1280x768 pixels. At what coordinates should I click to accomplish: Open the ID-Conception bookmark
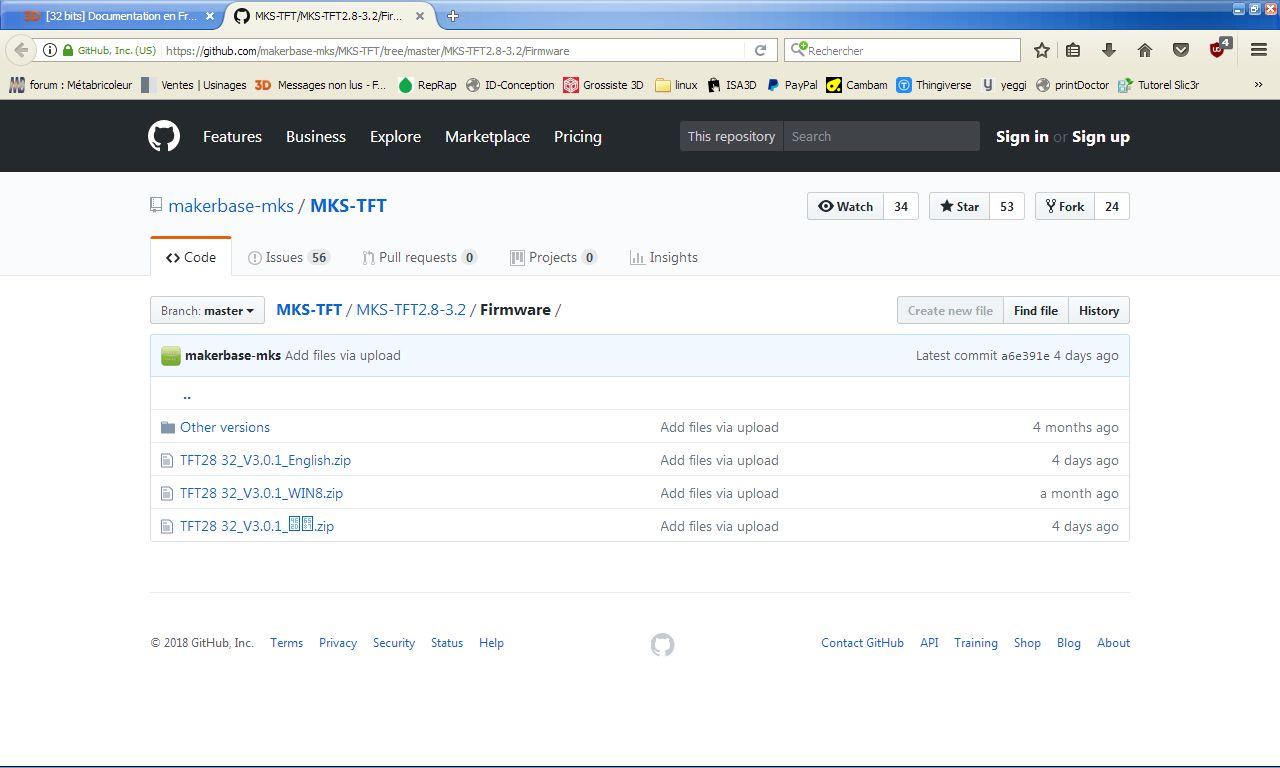[510, 85]
